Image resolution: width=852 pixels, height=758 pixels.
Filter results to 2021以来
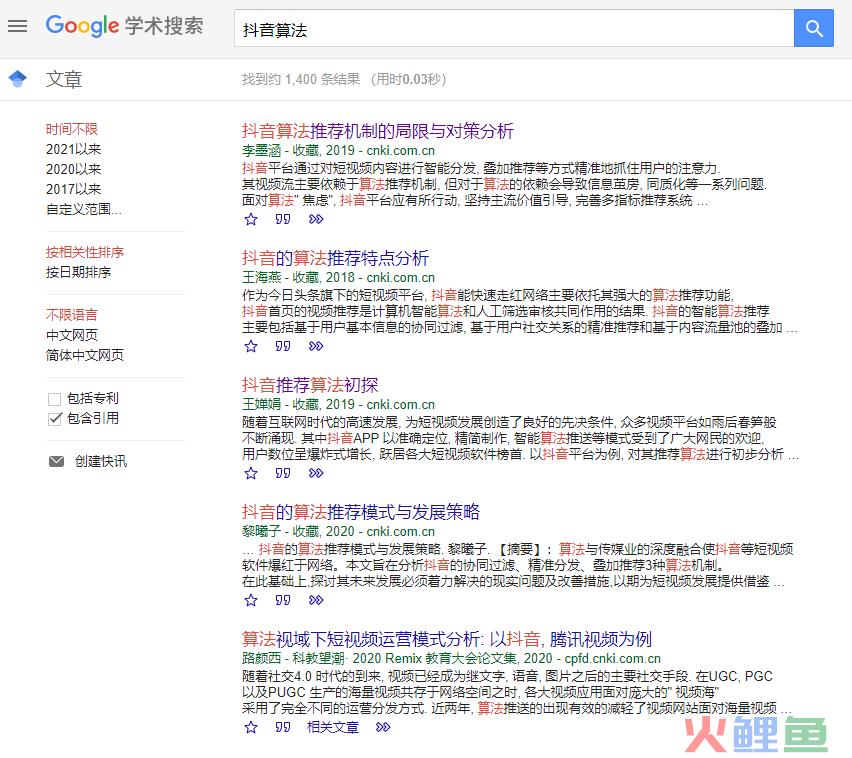pyautogui.click(x=73, y=149)
